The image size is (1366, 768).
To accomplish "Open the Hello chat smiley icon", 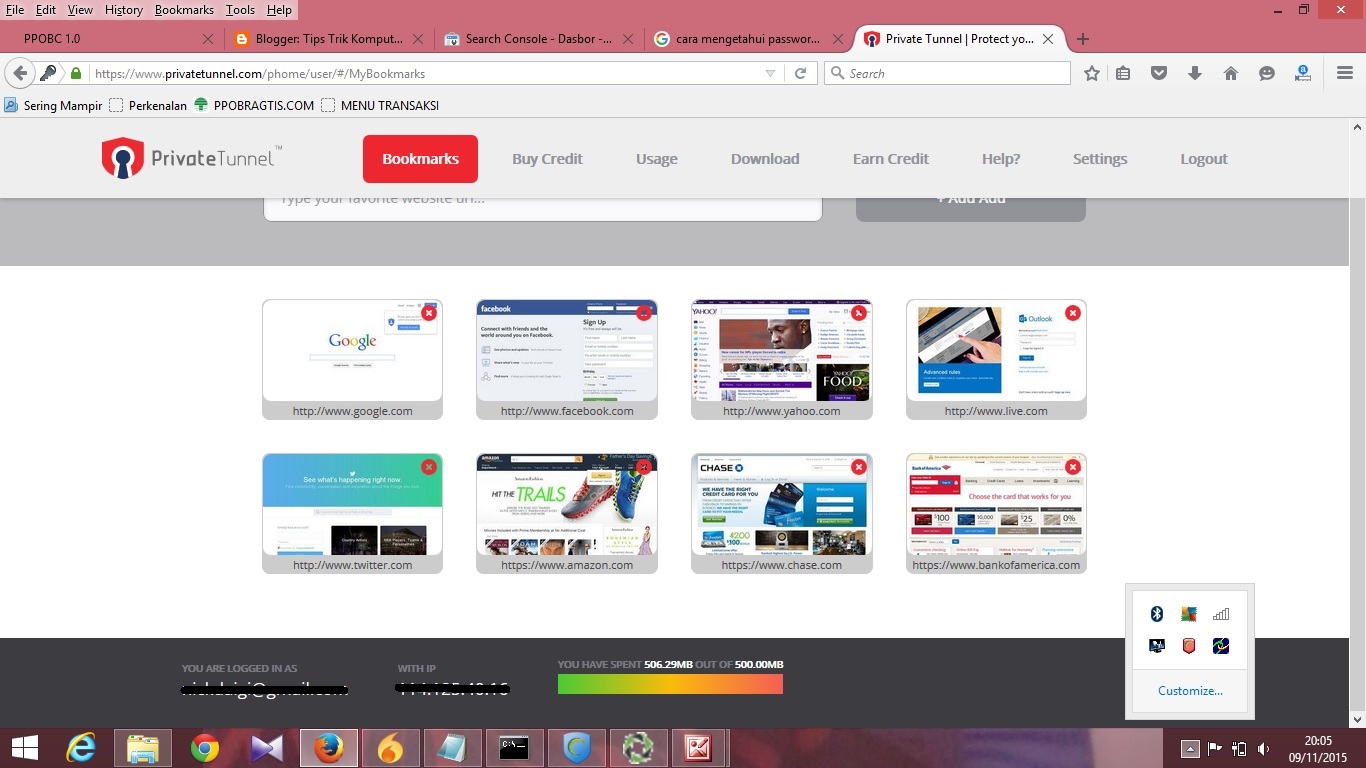I will (x=1267, y=73).
